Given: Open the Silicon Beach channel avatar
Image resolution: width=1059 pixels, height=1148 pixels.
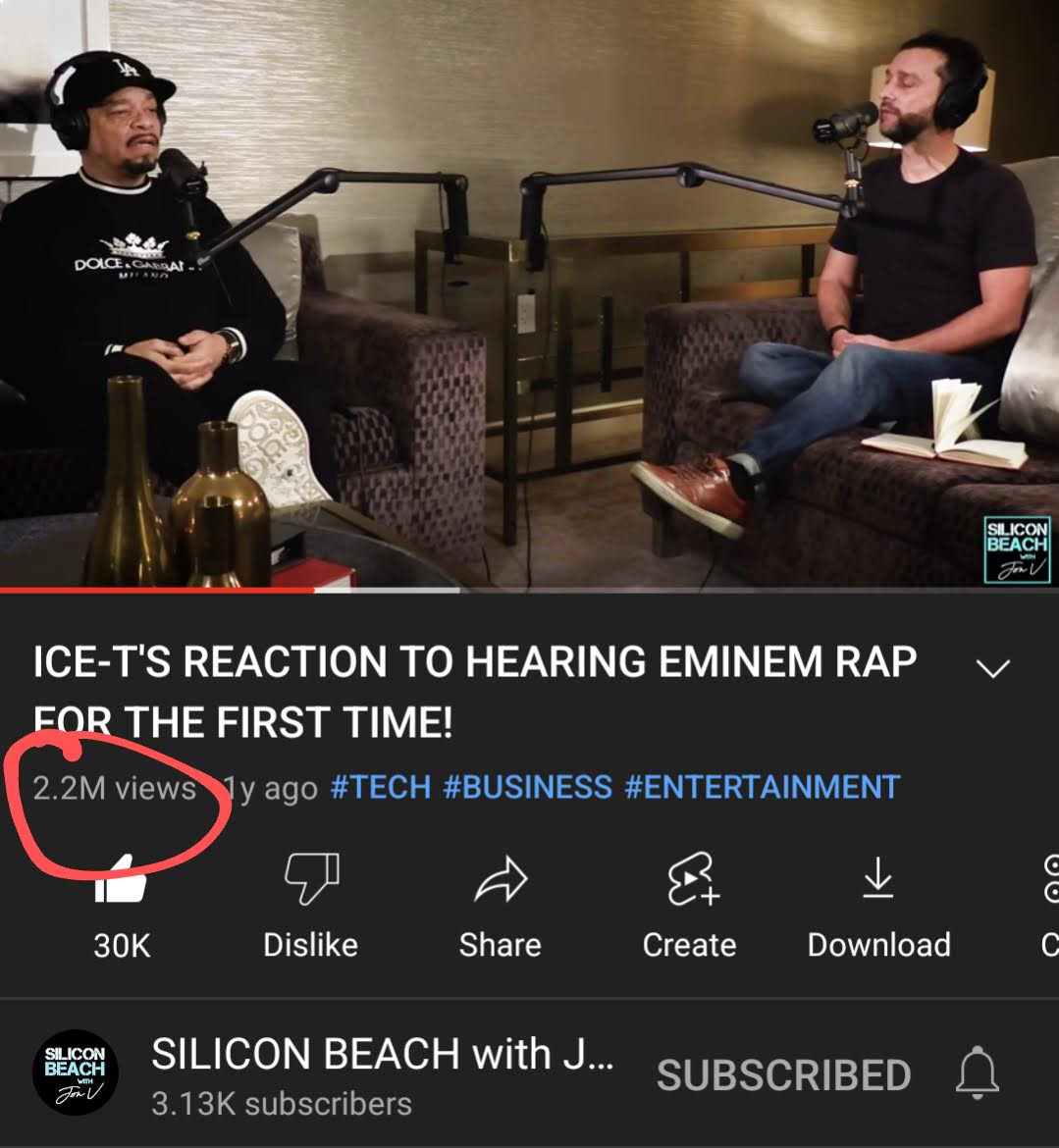Looking at the screenshot, I should [x=76, y=1071].
